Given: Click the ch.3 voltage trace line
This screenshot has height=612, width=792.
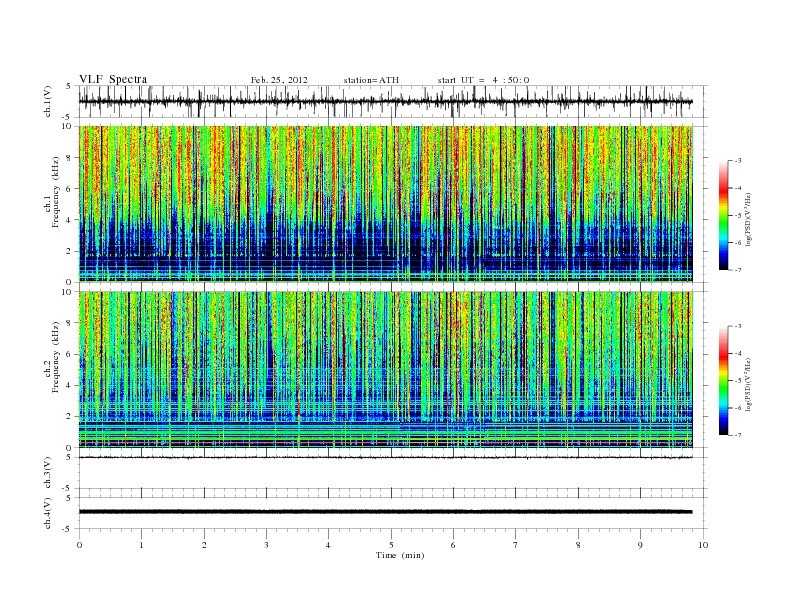Looking at the screenshot, I should tap(385, 457).
